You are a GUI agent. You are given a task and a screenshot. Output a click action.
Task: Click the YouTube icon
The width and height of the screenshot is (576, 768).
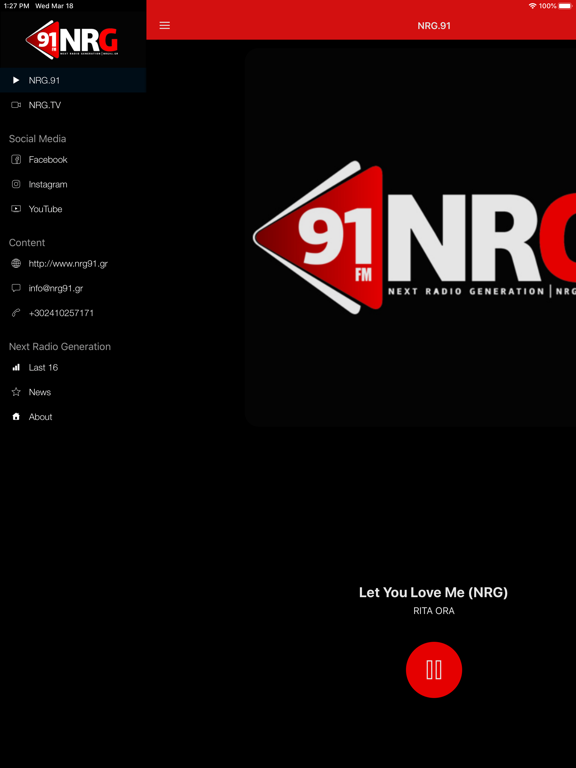pos(16,209)
